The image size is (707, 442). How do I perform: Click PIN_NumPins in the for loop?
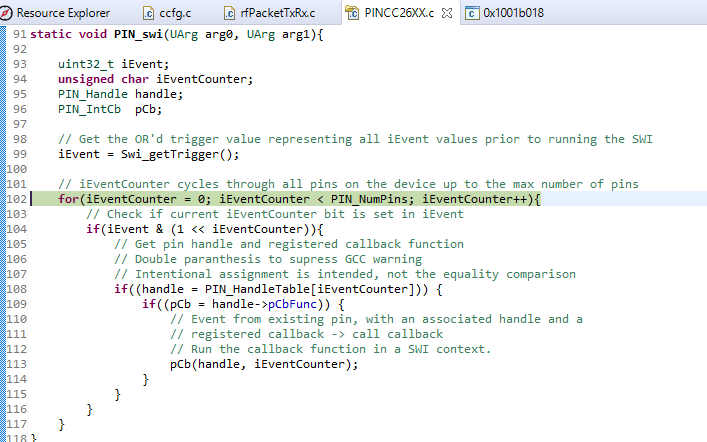tap(369, 199)
